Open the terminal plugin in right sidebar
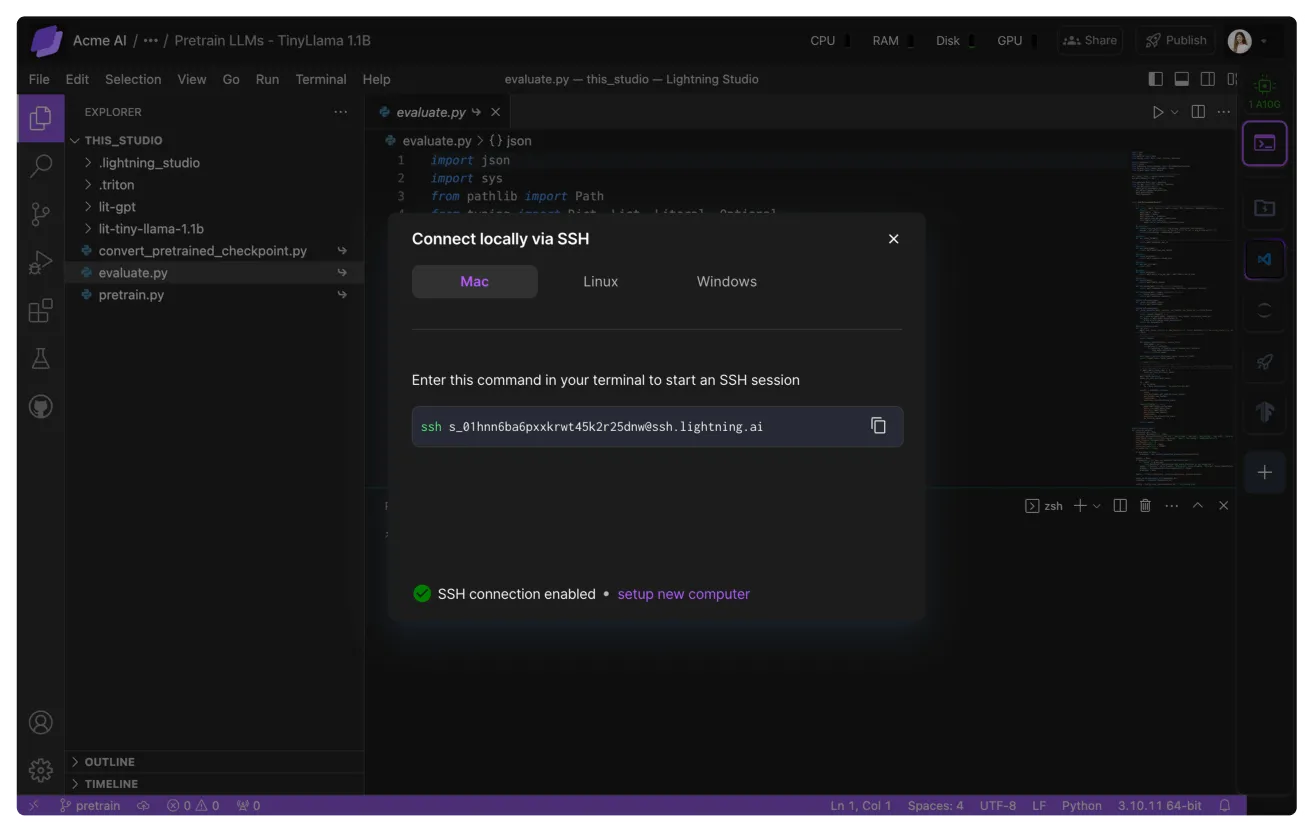 [x=1264, y=143]
